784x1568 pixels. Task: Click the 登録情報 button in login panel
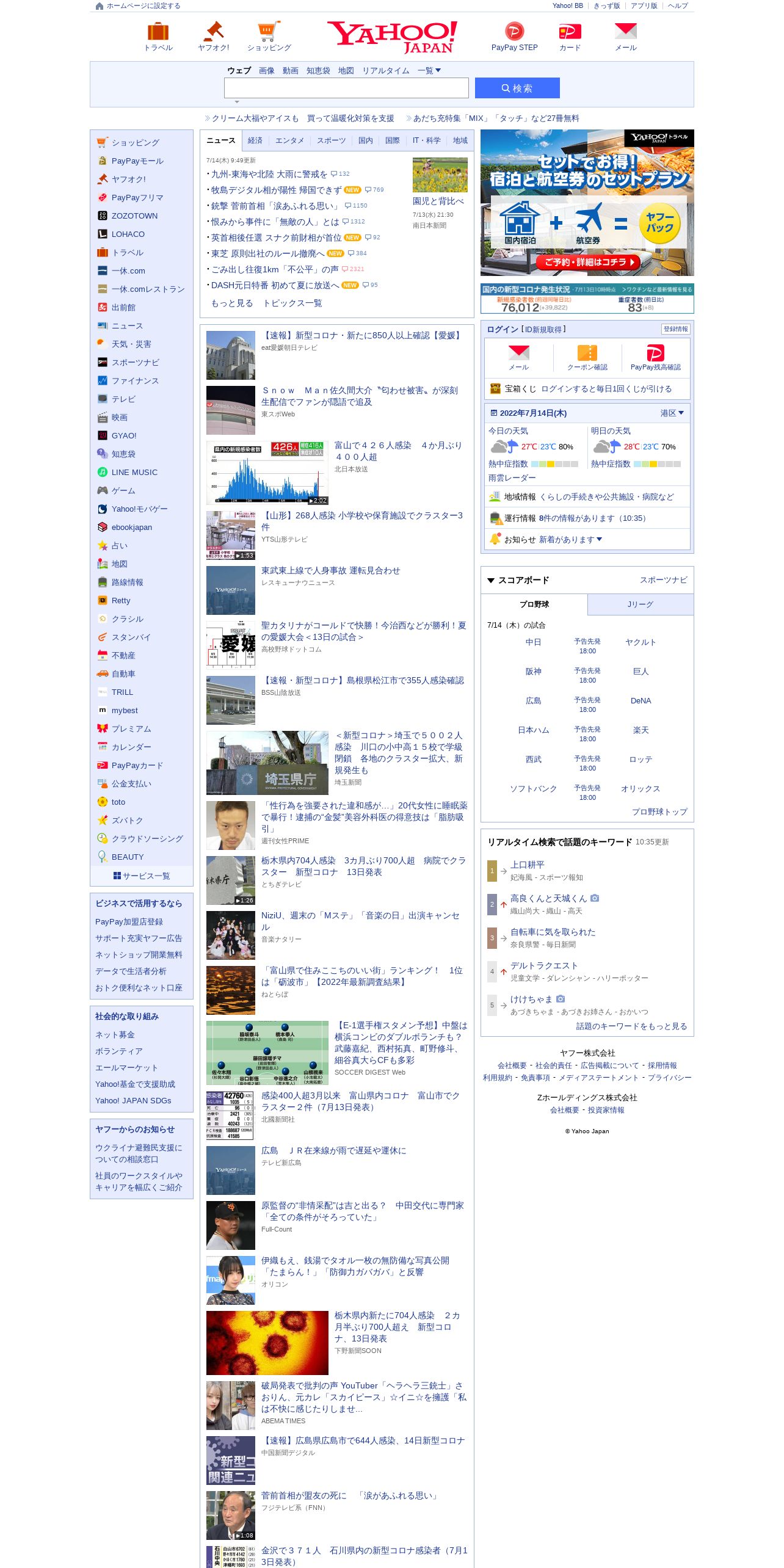coord(675,329)
